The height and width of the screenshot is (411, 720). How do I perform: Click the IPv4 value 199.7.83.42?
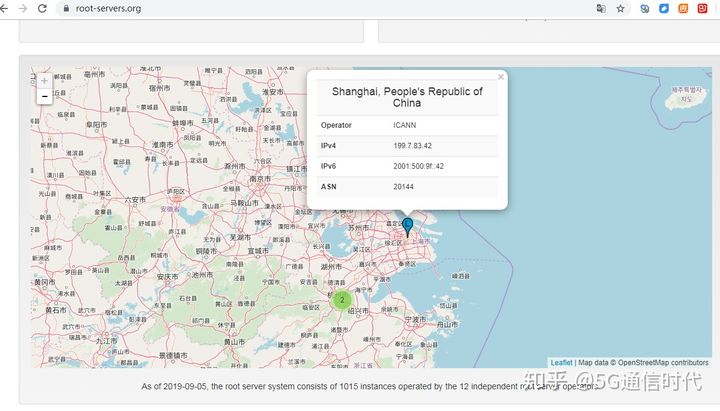pyautogui.click(x=412, y=146)
